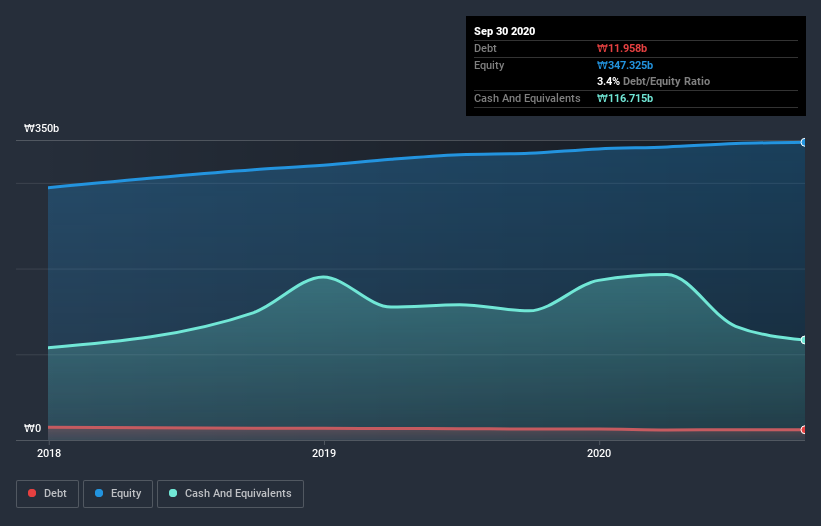Click the ₩116.715b cash value

(625, 98)
